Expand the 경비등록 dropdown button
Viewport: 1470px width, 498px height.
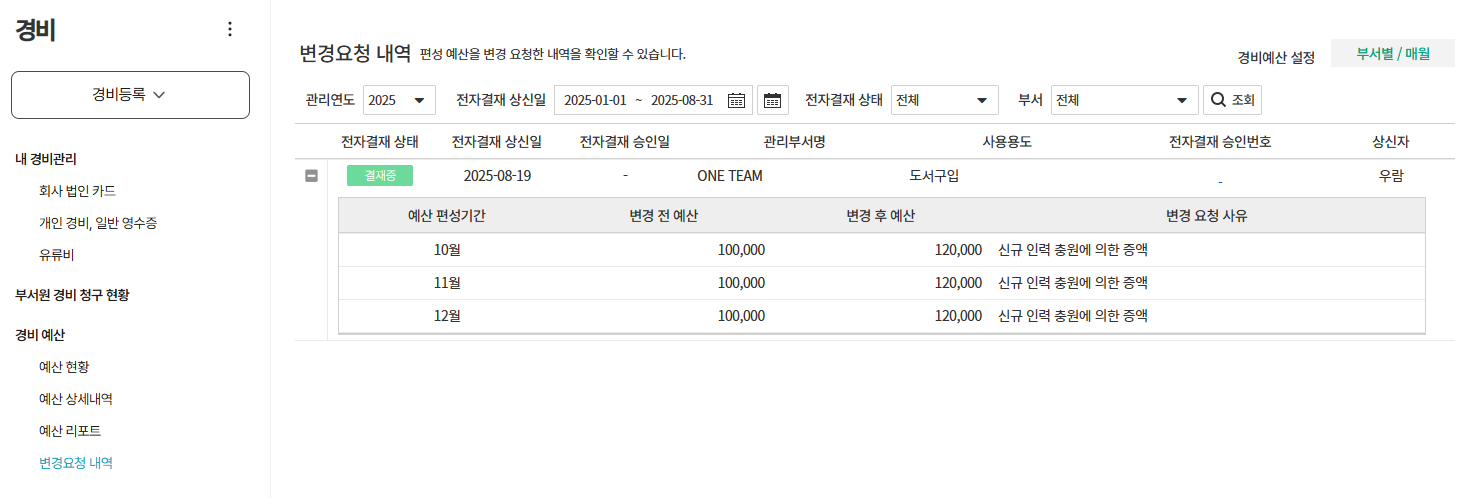pyautogui.click(x=130, y=95)
